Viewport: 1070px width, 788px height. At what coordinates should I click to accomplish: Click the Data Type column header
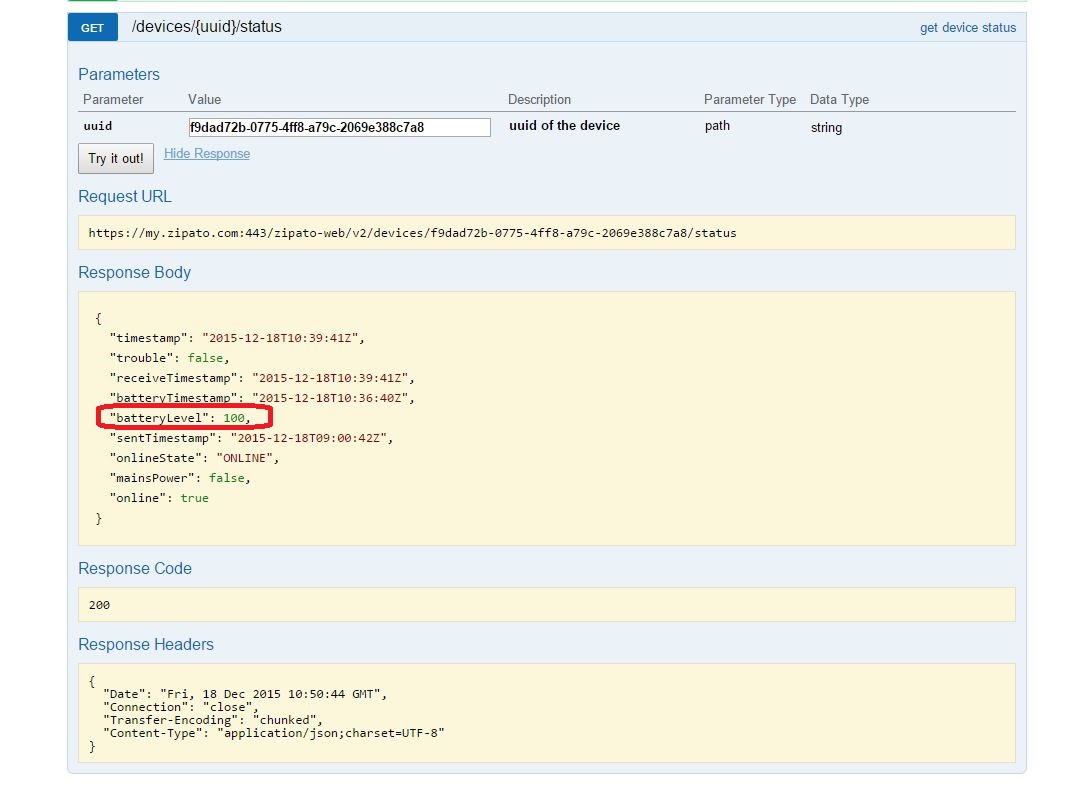(x=838, y=100)
